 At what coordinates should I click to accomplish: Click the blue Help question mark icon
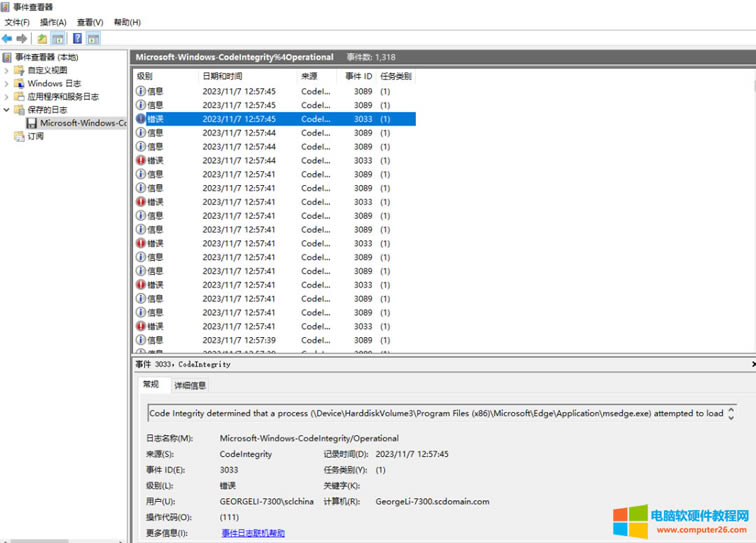click(77, 39)
